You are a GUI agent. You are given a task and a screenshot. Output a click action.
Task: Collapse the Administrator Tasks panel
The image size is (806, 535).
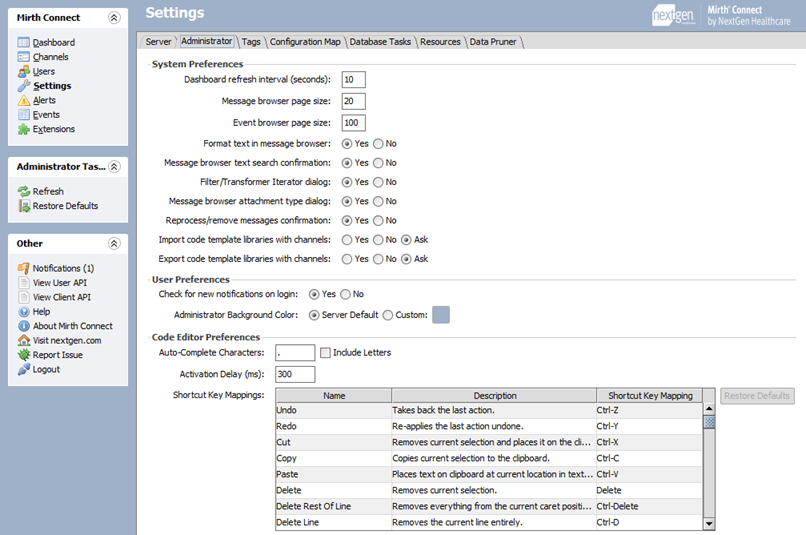point(114,167)
